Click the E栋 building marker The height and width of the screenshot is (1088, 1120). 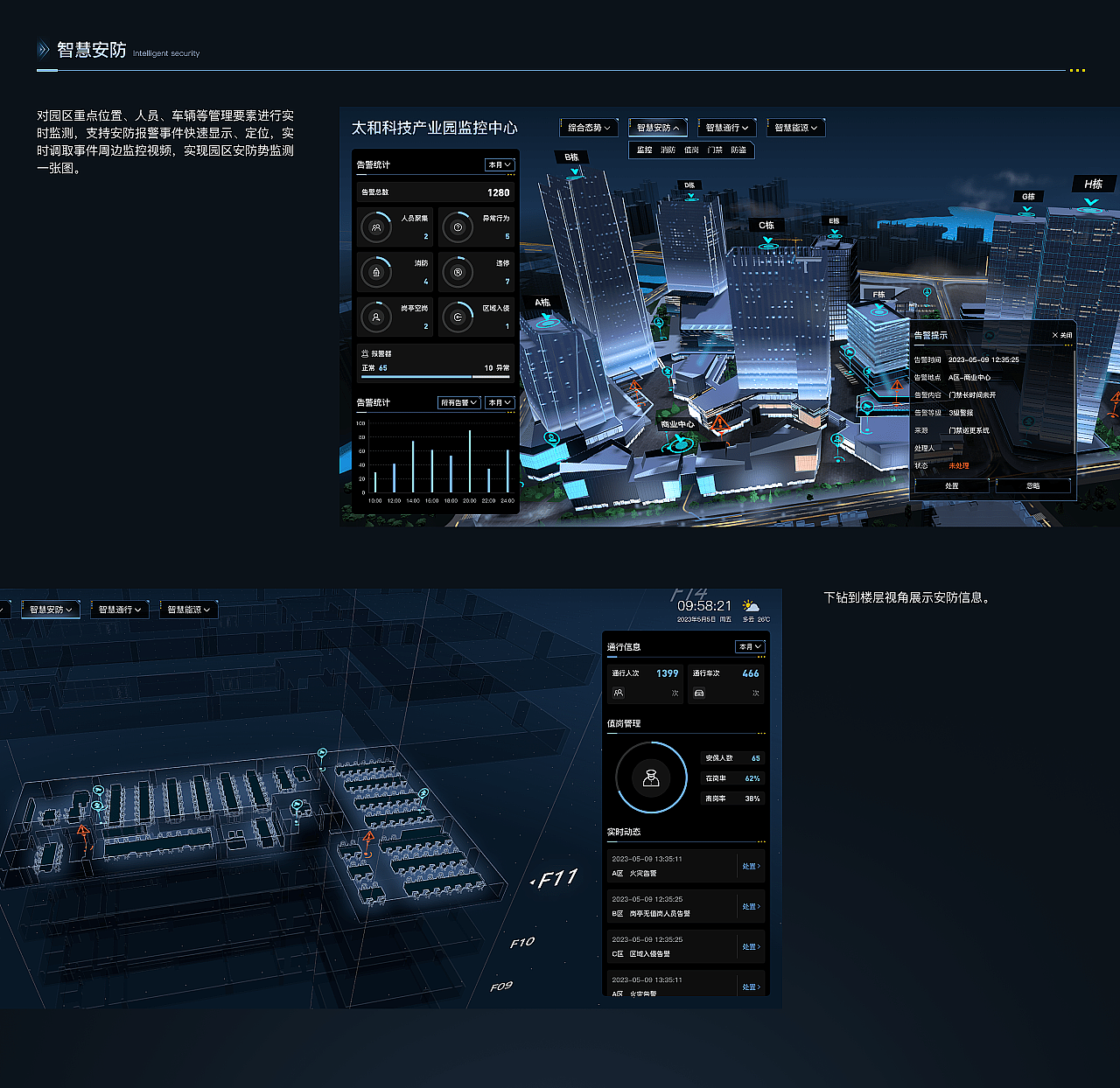coord(834,222)
